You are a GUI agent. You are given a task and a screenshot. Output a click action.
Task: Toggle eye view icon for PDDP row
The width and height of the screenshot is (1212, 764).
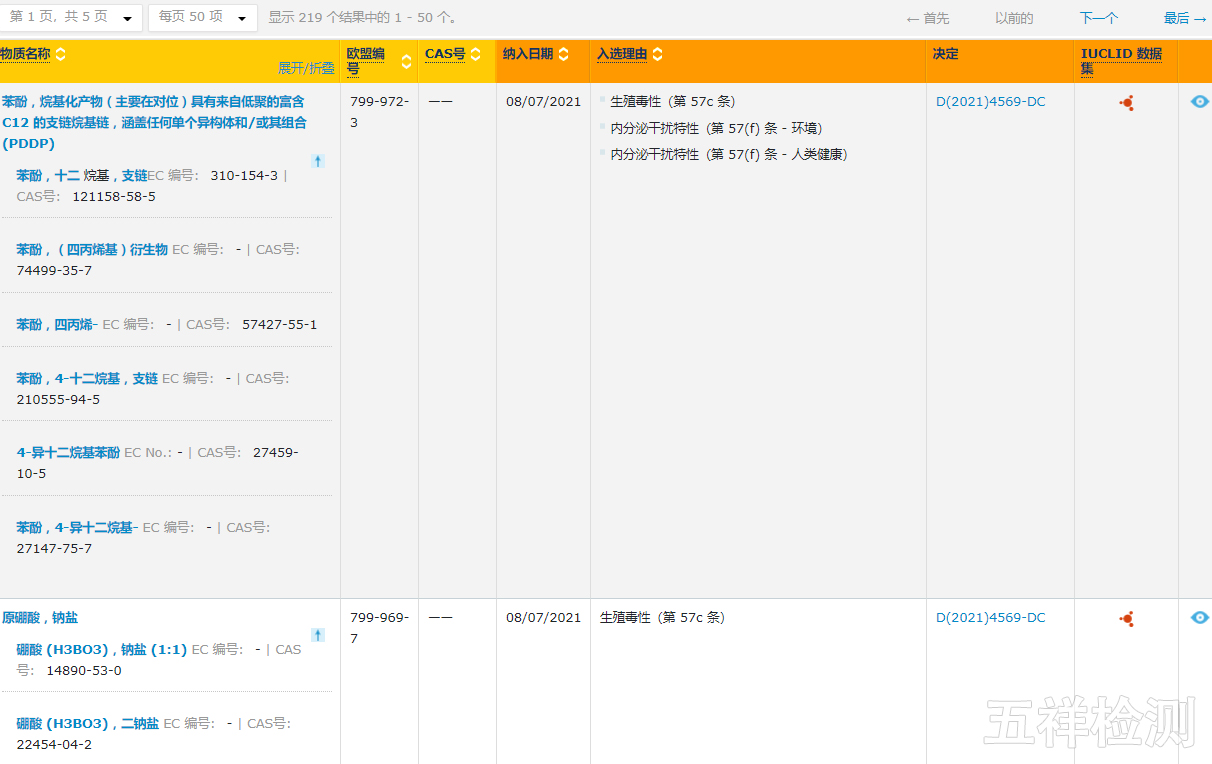1200,102
